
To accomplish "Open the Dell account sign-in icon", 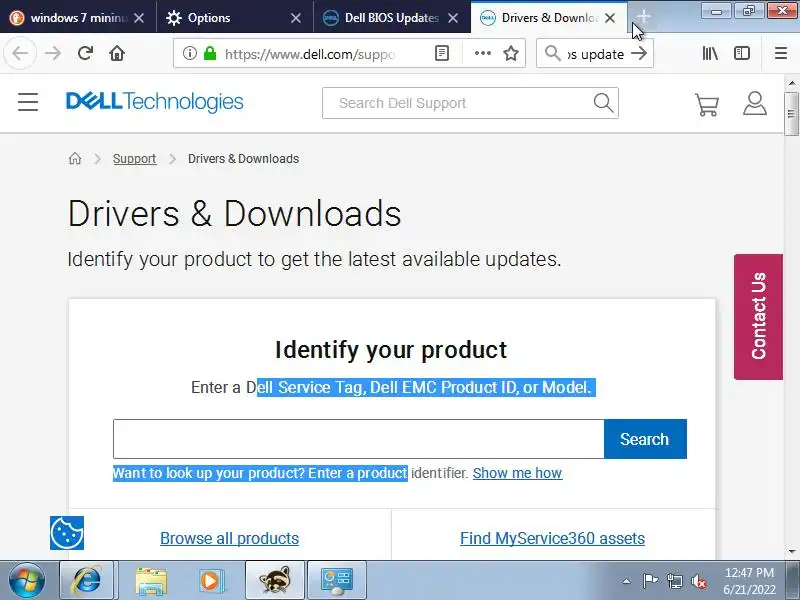I will point(755,104).
